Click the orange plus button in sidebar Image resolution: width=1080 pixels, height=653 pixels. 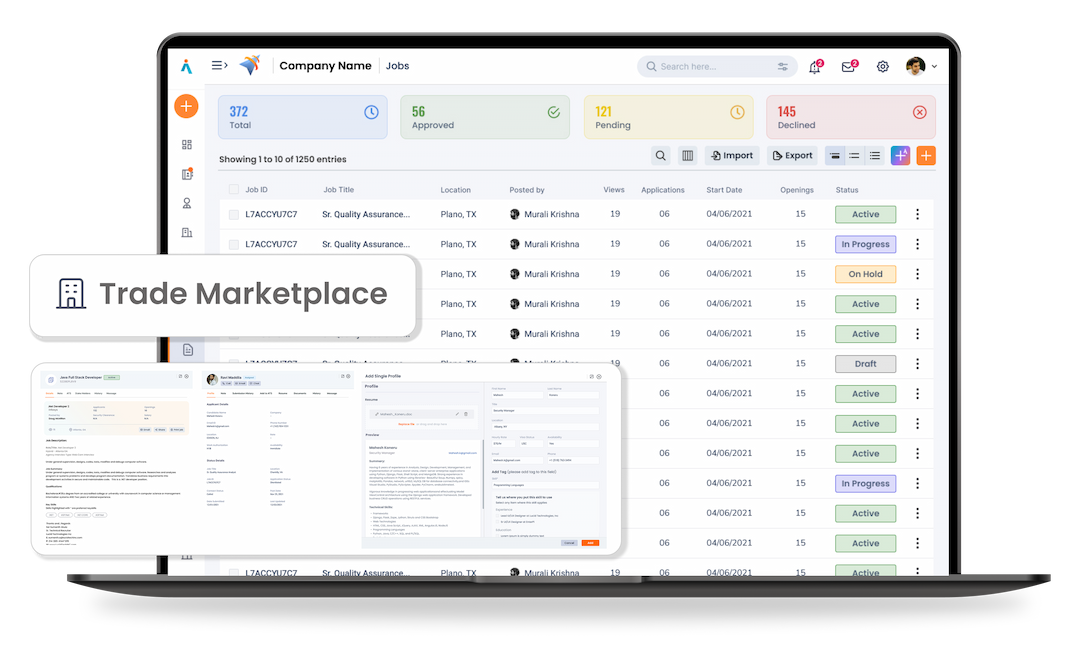[x=186, y=106]
